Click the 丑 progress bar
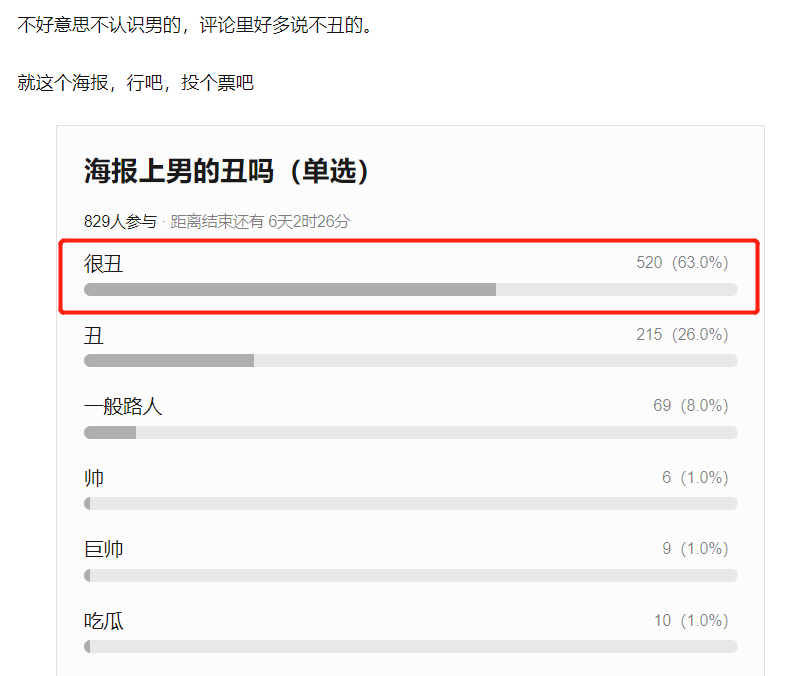The height and width of the screenshot is (676, 798). click(411, 360)
